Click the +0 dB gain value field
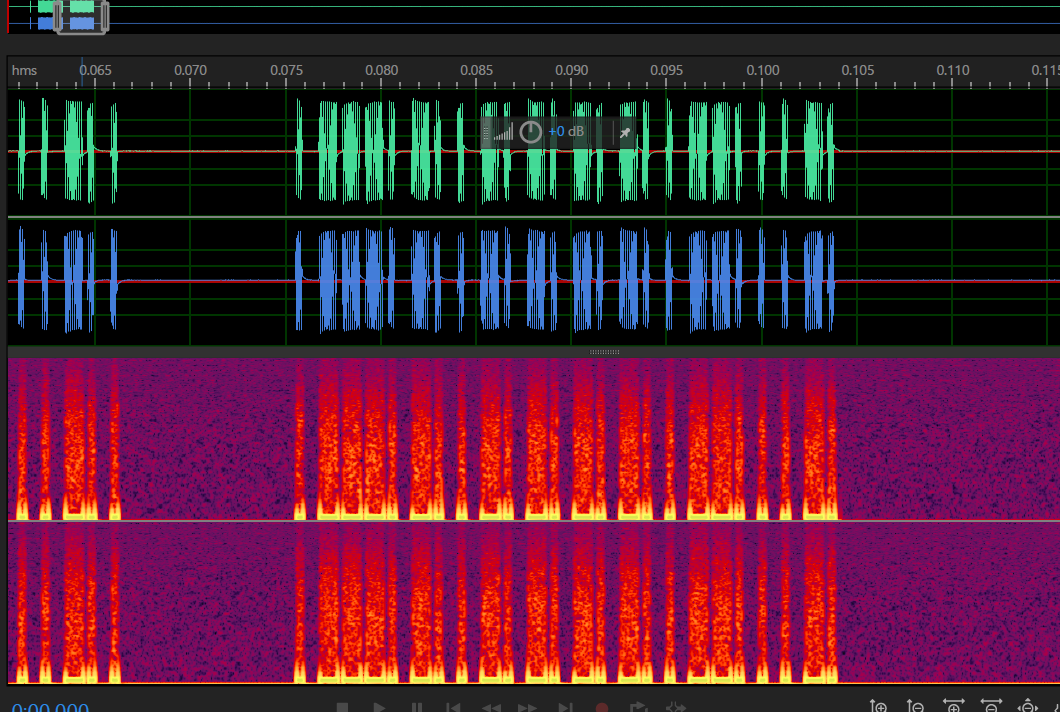This screenshot has height=712, width=1060. pyautogui.click(x=566, y=132)
